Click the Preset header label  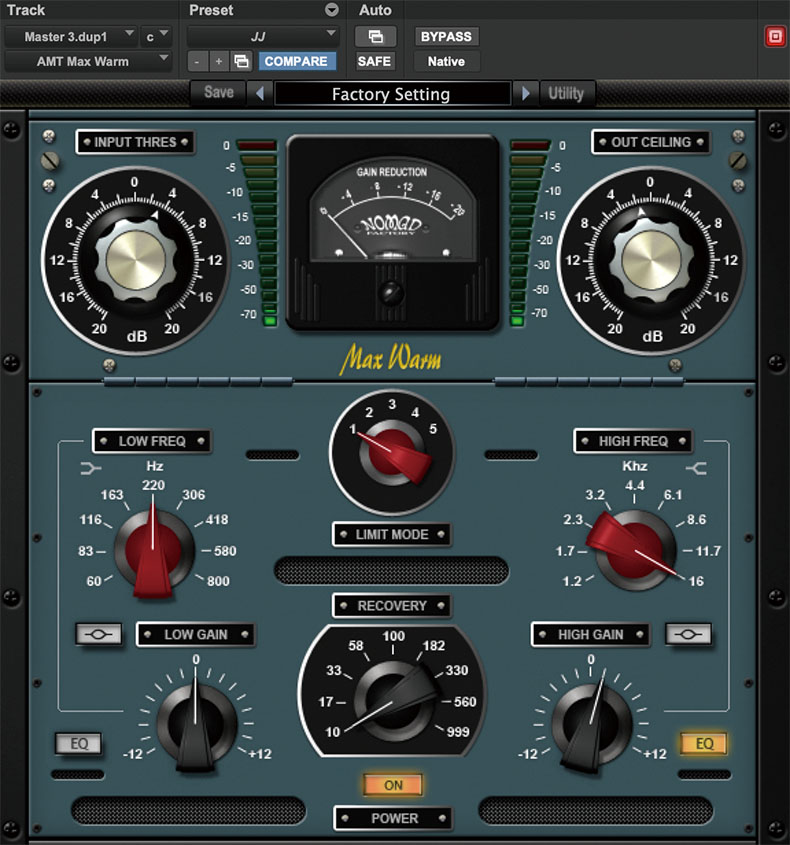tap(211, 10)
